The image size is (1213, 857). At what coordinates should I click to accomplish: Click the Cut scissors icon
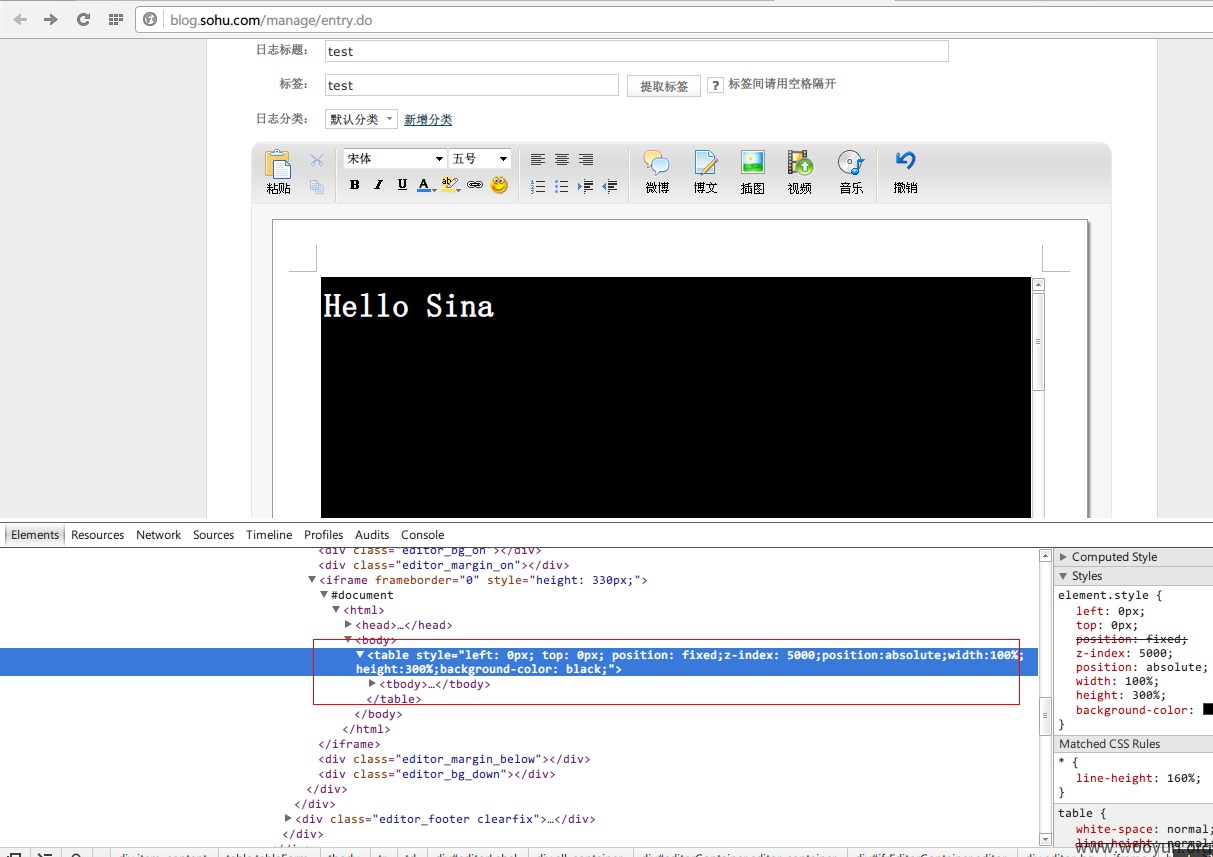pos(317,160)
